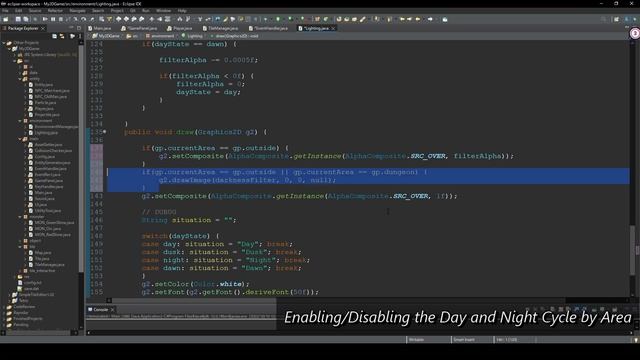The width and height of the screenshot is (640, 360).
Task: Click the Quick Access search icon
Action: click(x=603, y=19)
